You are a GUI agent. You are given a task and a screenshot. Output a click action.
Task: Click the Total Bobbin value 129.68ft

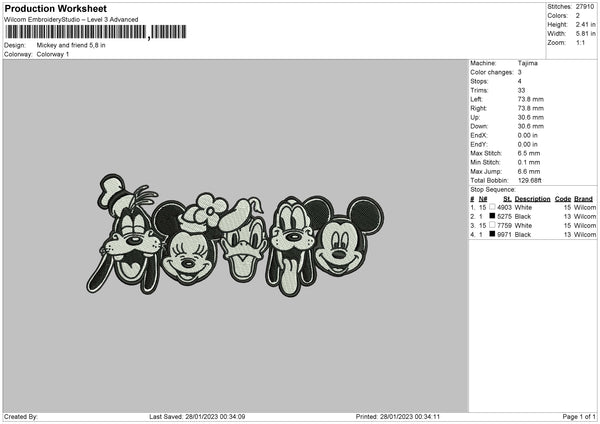click(x=529, y=180)
